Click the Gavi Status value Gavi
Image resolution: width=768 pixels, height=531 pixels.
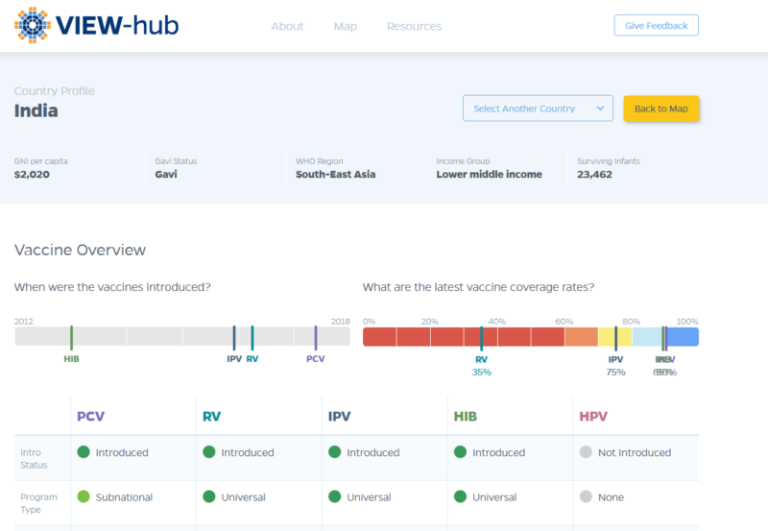pos(166,174)
